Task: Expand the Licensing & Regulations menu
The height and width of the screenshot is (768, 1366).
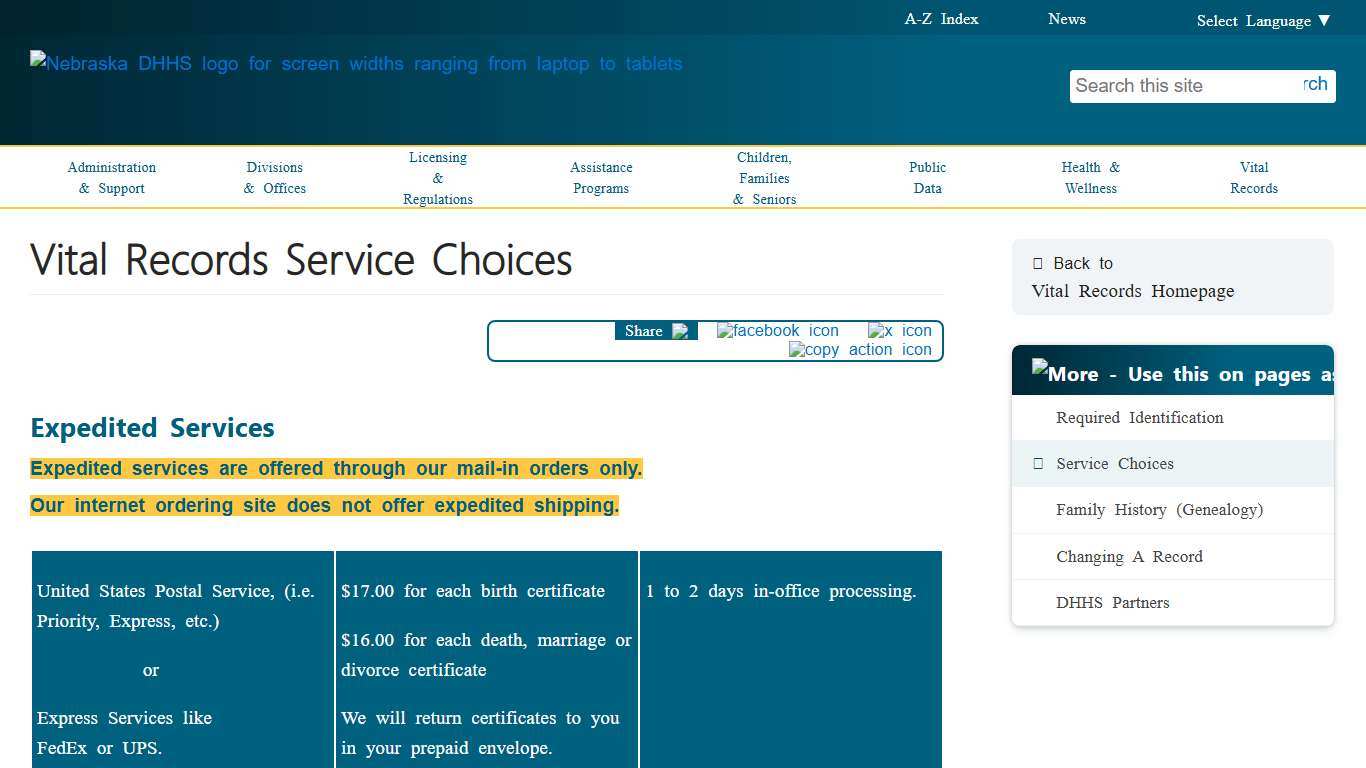Action: 437,177
